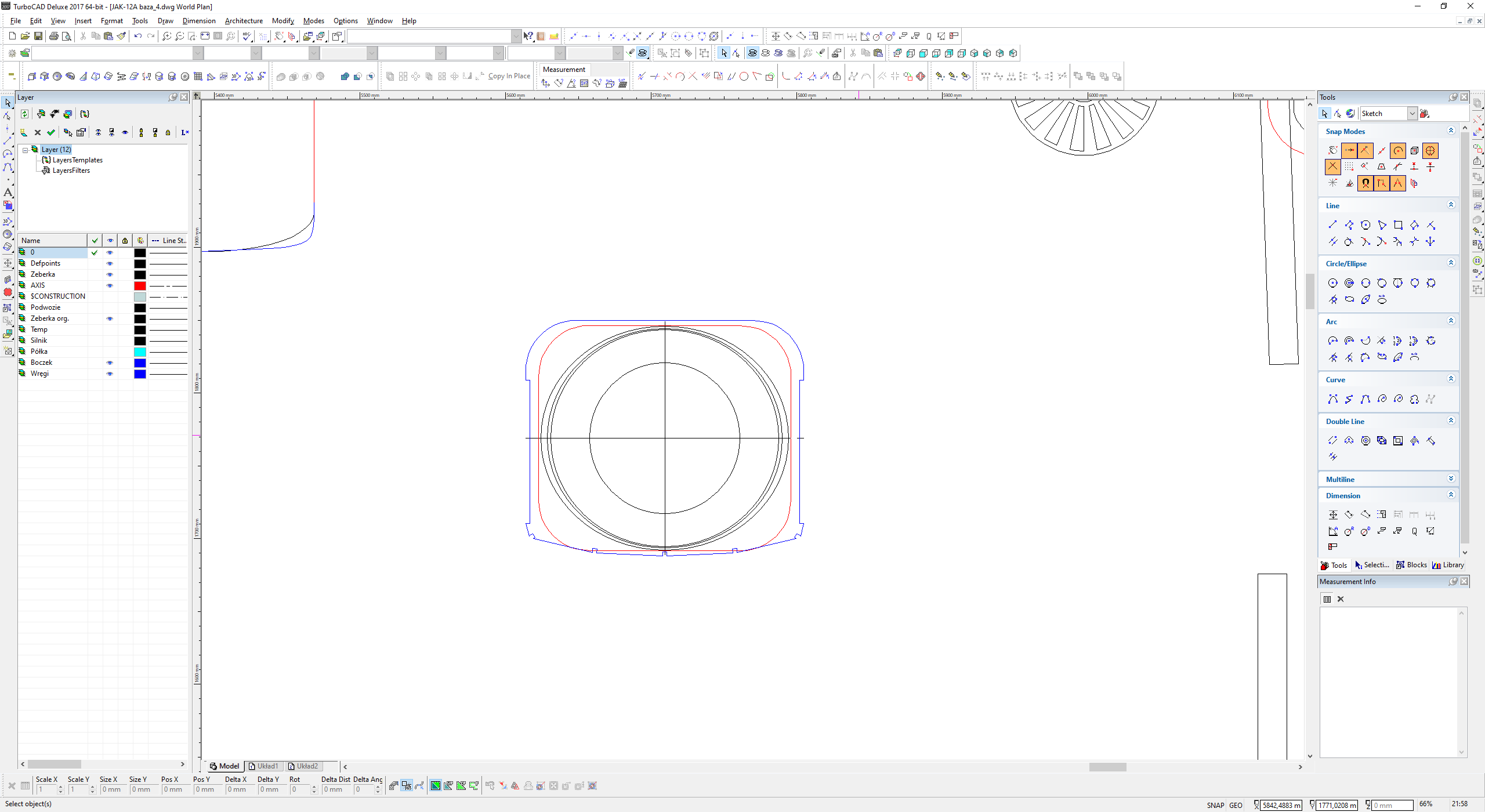Collapse the Snap Modes section
The height and width of the screenshot is (812, 1485).
pyautogui.click(x=1451, y=130)
